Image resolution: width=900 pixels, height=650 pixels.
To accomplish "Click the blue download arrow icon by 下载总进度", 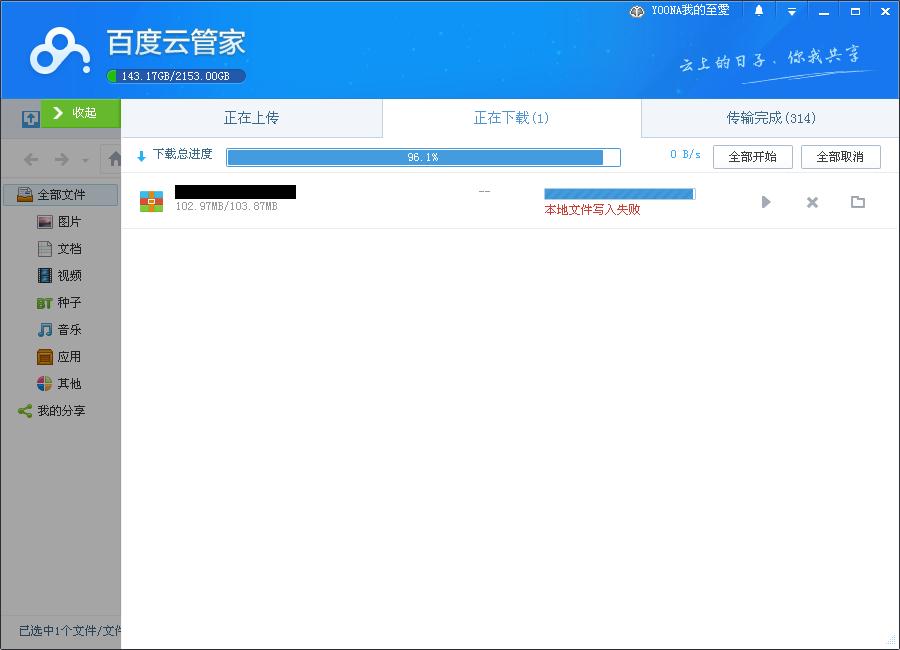I will pos(141,156).
